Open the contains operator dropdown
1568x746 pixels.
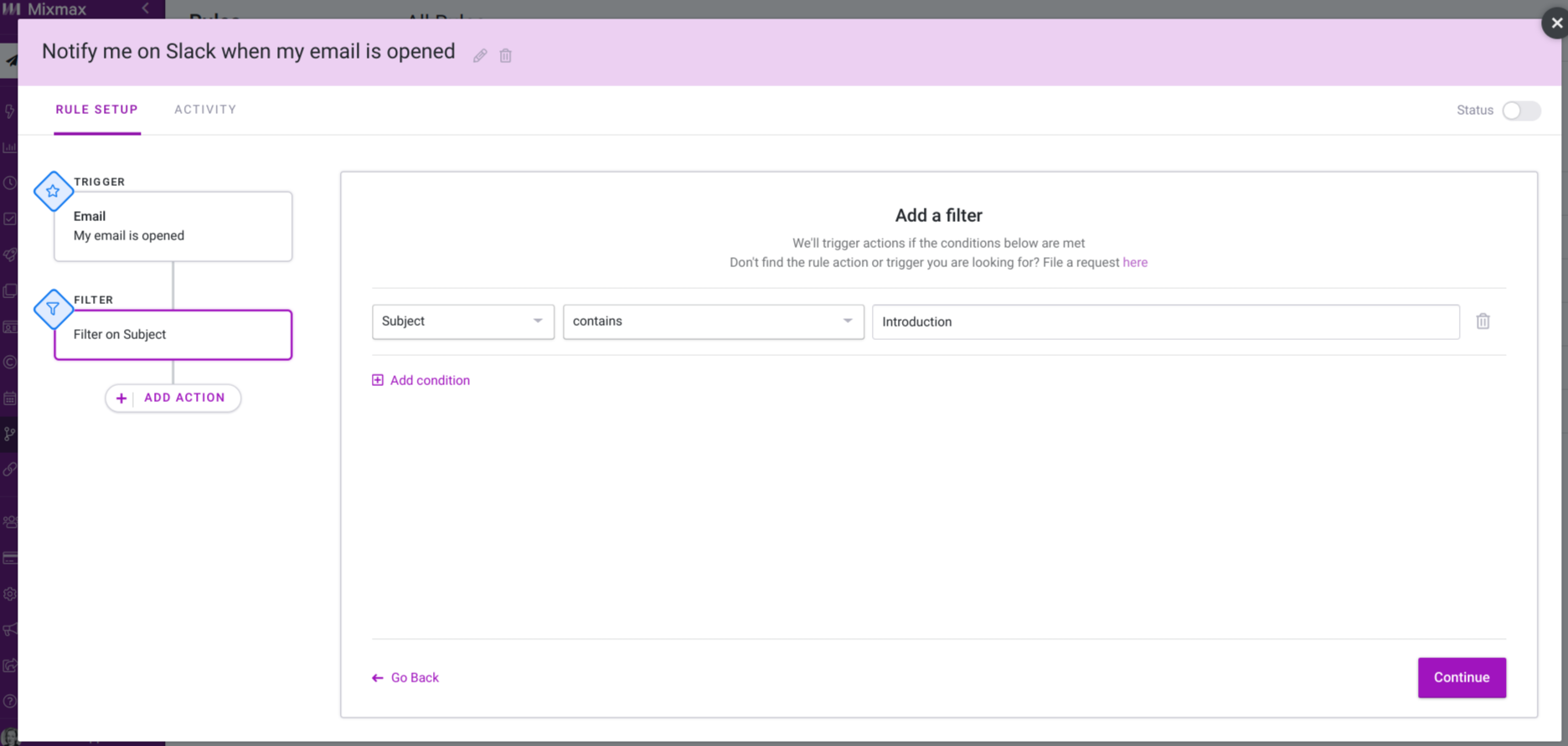click(x=714, y=322)
